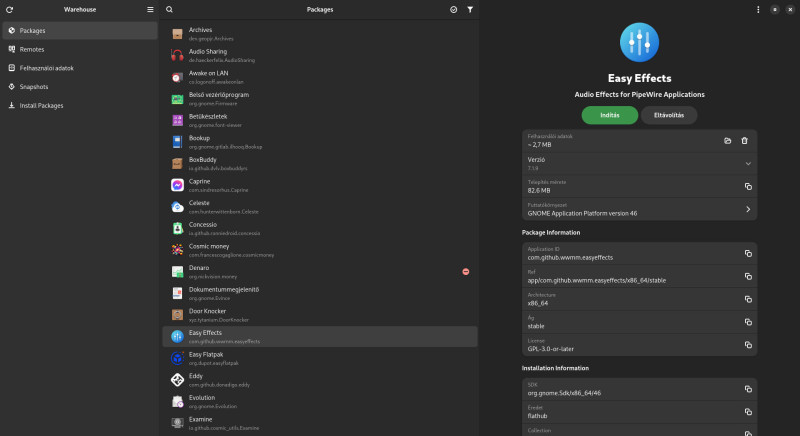The height and width of the screenshot is (436, 800).
Task: Click the large Easy Effects app icon
Action: tap(639, 42)
